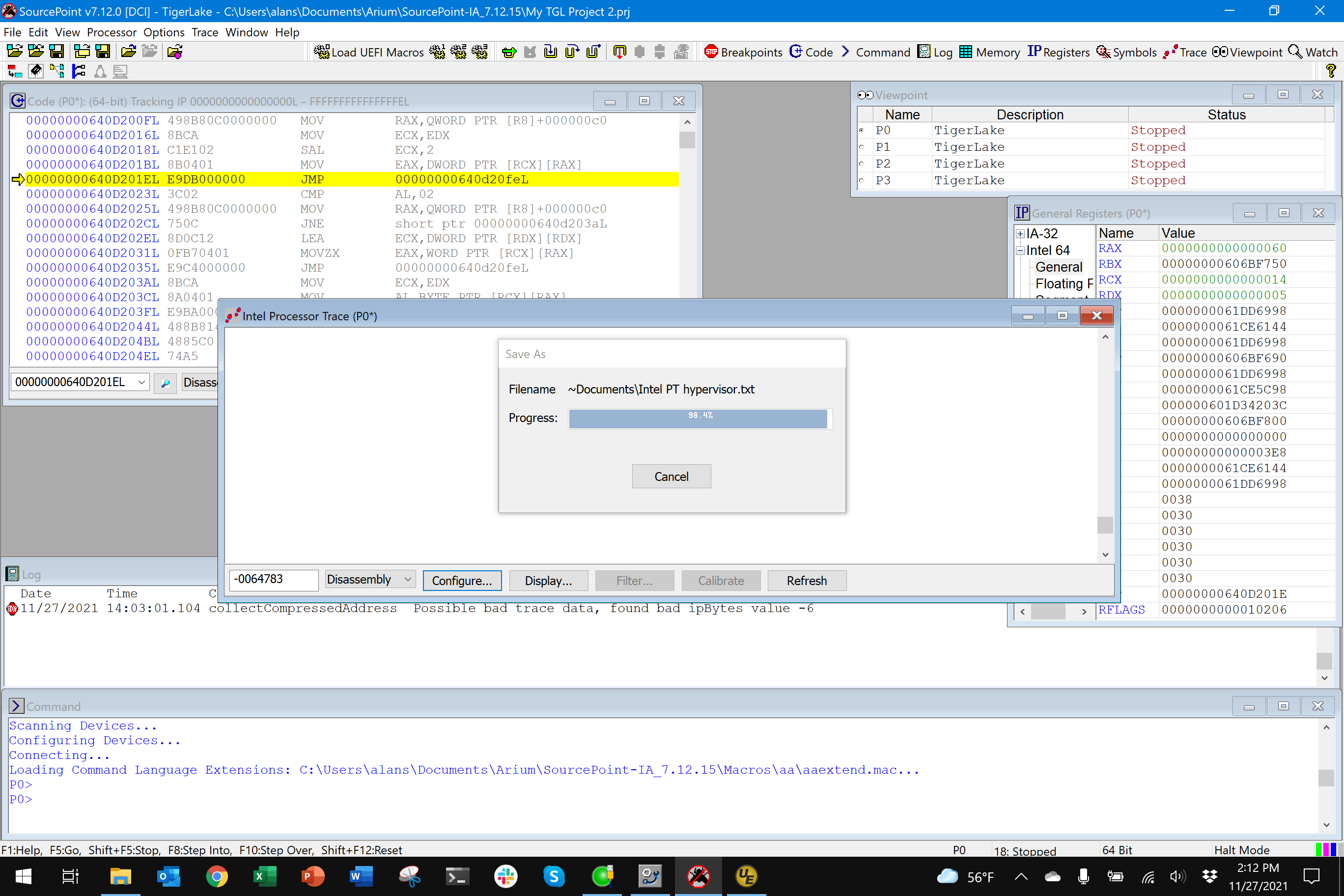
Task: Click the red and cyan connection icon in second toolbar row
Action: pos(15,71)
